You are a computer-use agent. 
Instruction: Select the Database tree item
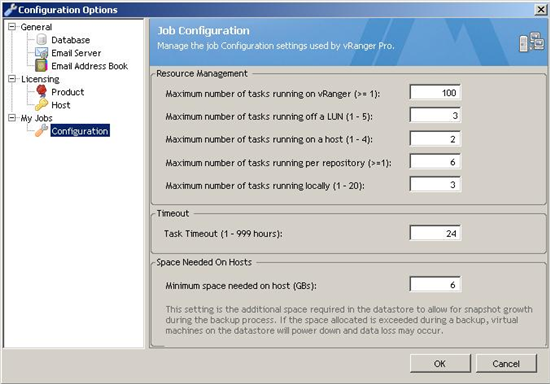tap(71, 40)
